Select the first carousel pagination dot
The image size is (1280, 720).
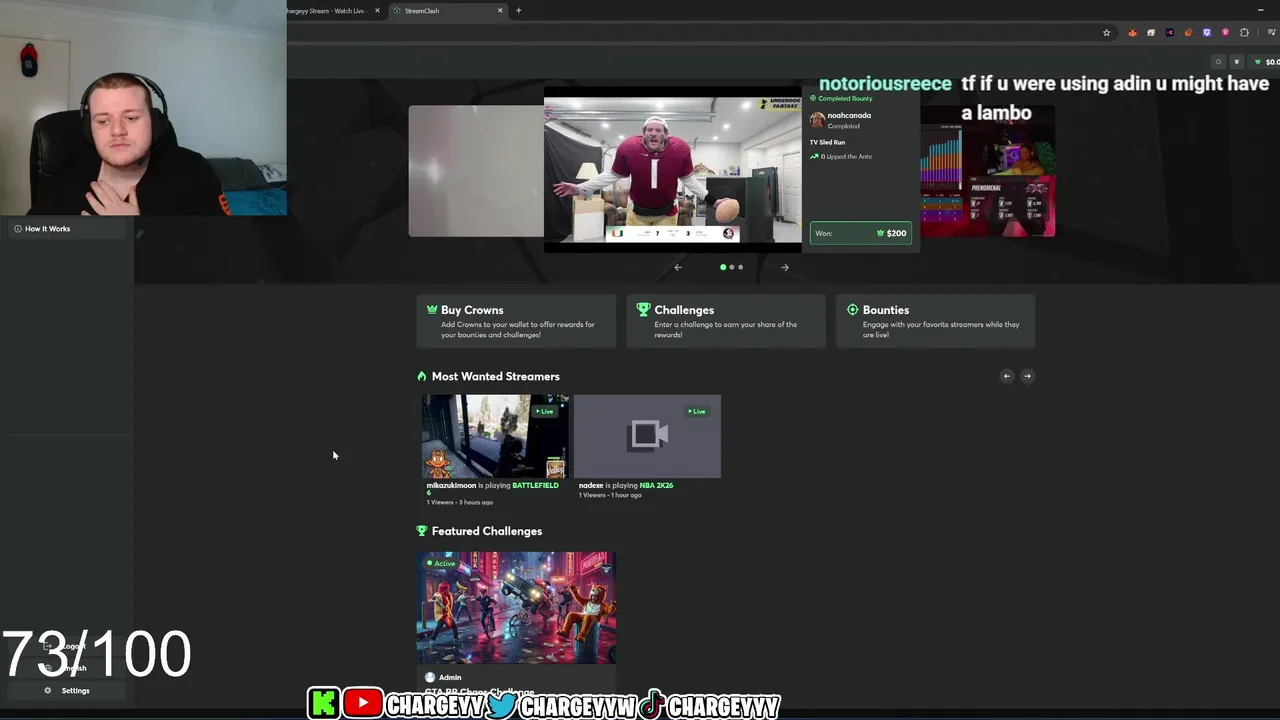pyautogui.click(x=723, y=267)
